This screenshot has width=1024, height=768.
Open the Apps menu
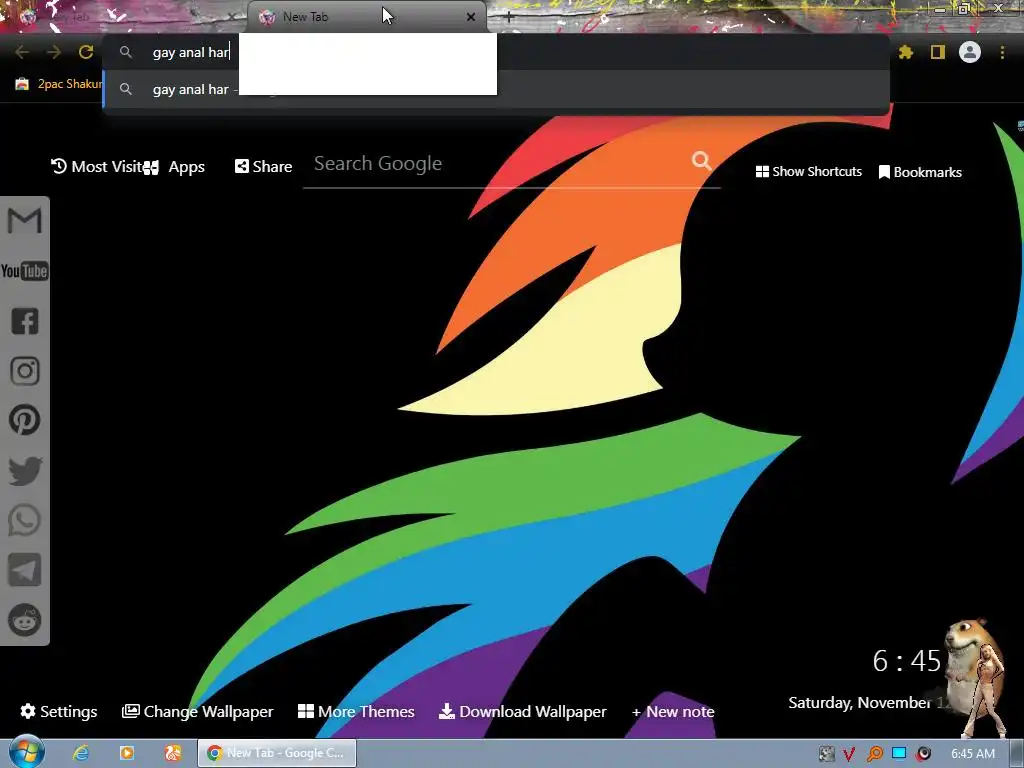click(x=175, y=167)
